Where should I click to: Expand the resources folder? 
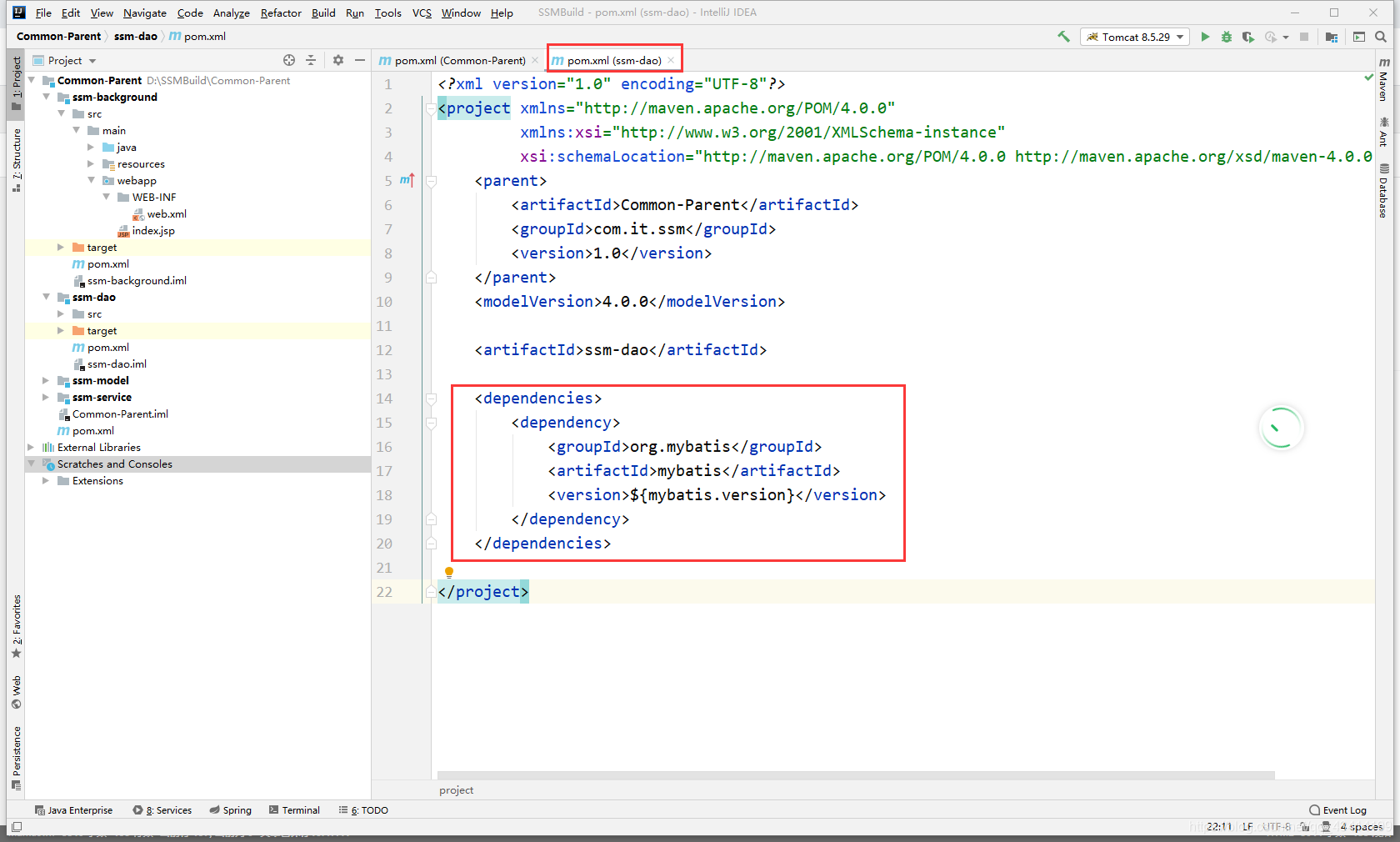coord(91,163)
